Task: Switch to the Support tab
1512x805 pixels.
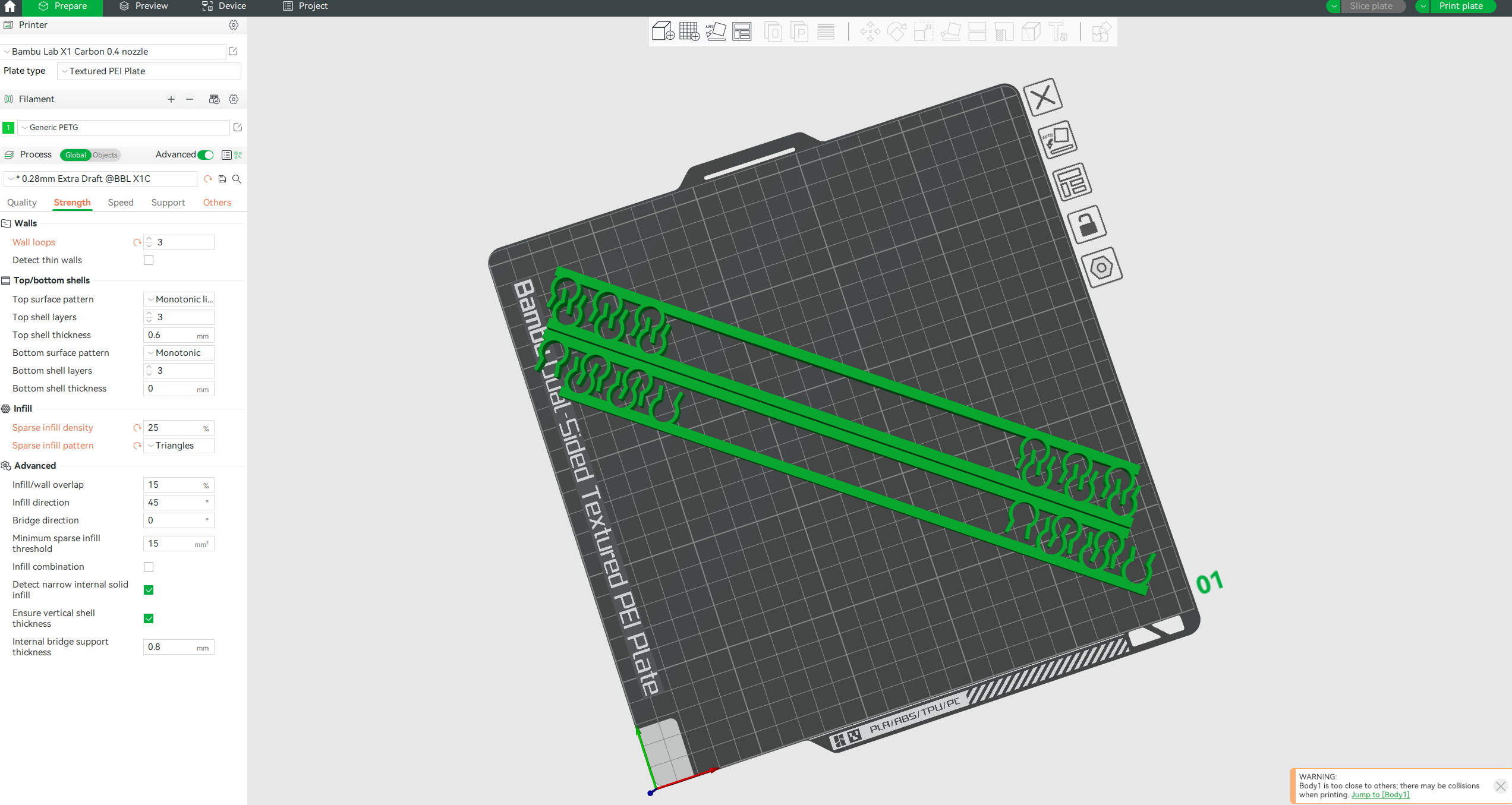Action: pyautogui.click(x=168, y=203)
